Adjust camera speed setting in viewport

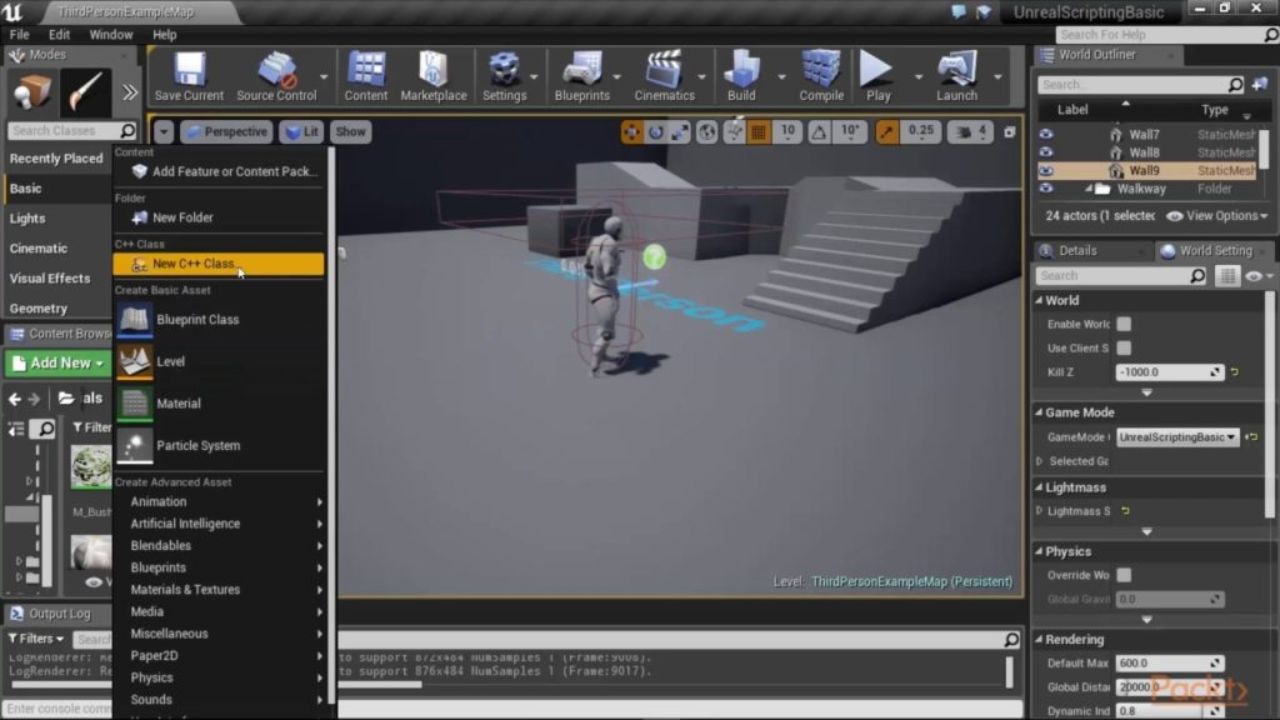(969, 131)
